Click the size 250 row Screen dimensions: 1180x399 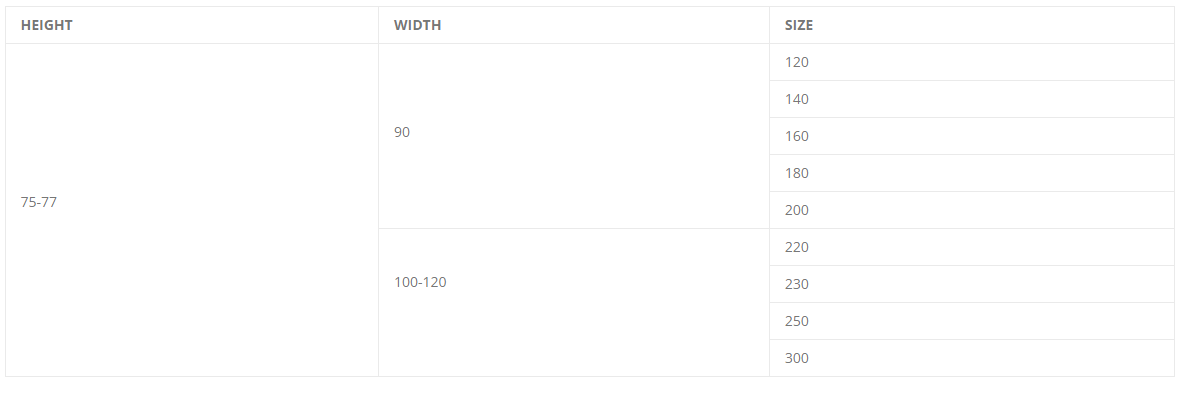coord(972,321)
